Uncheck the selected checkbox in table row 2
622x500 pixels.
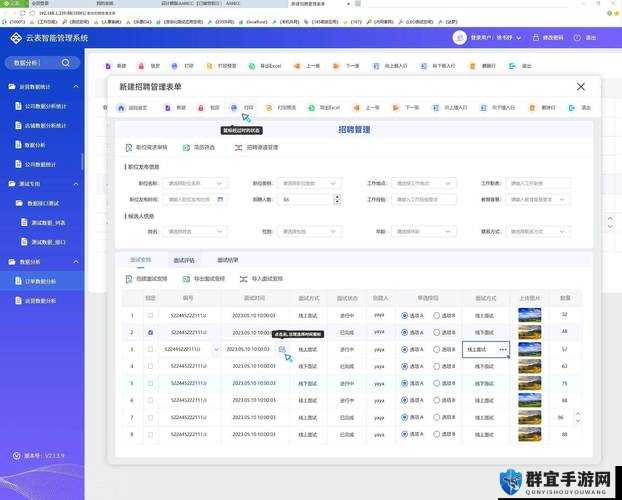[150, 333]
